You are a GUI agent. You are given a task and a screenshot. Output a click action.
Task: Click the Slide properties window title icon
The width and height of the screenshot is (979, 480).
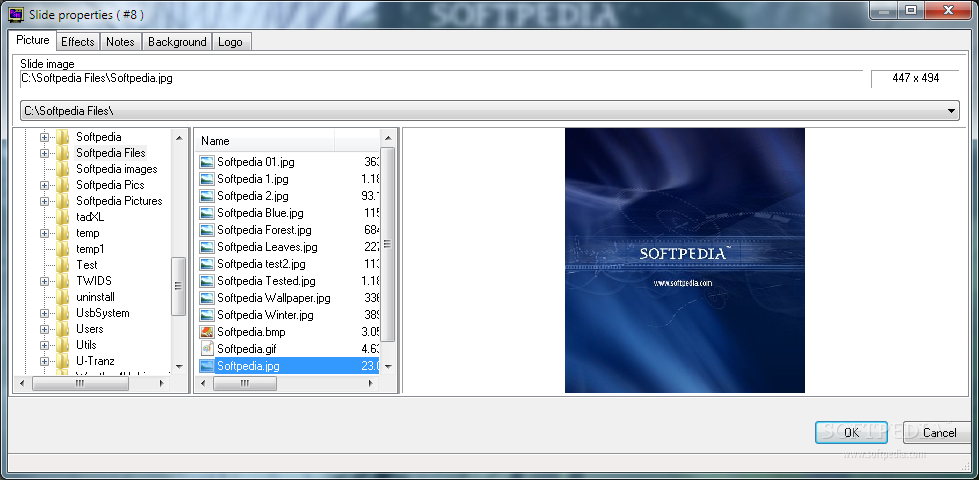[14, 14]
